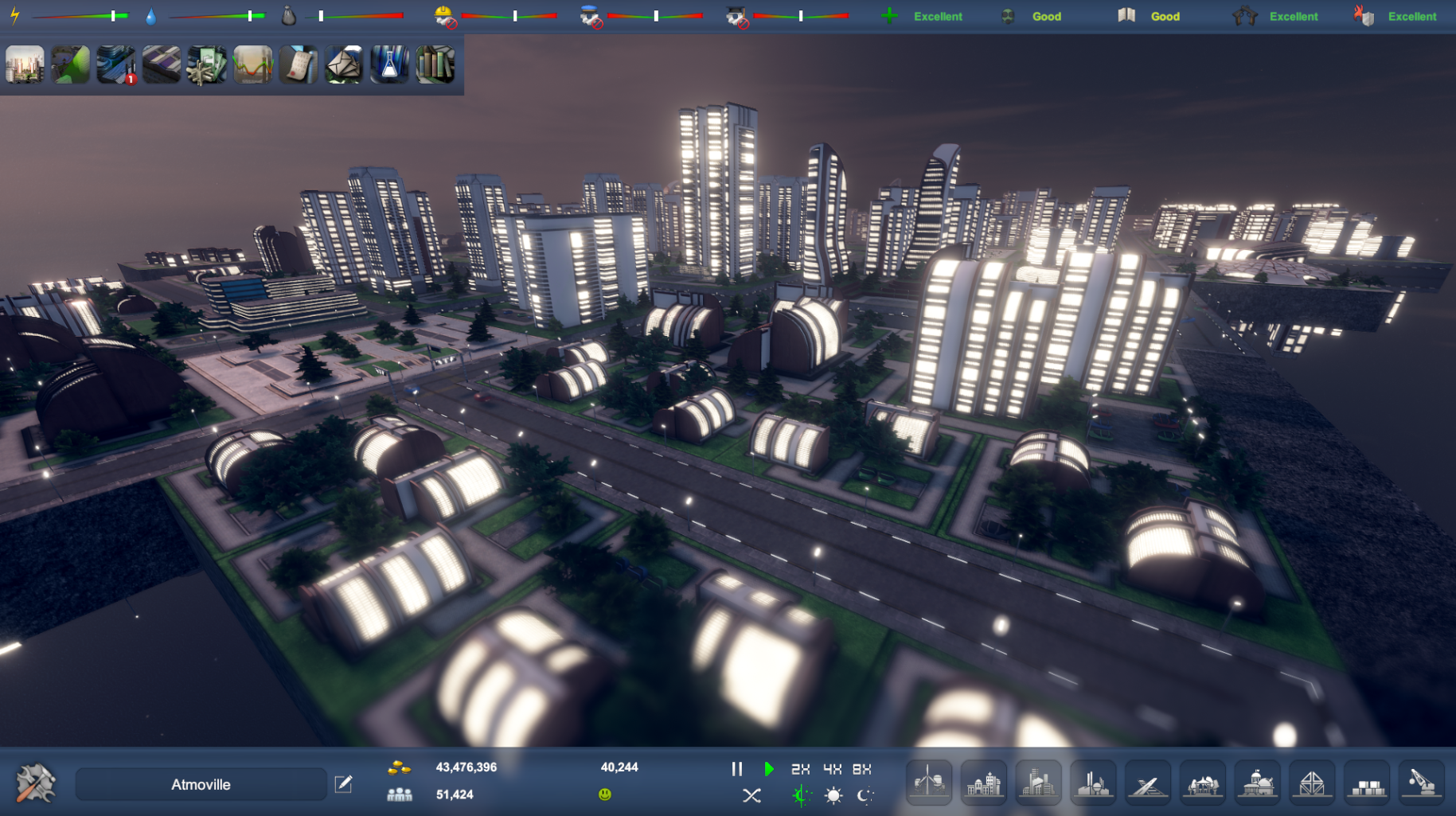Open the research flask icon

point(389,64)
